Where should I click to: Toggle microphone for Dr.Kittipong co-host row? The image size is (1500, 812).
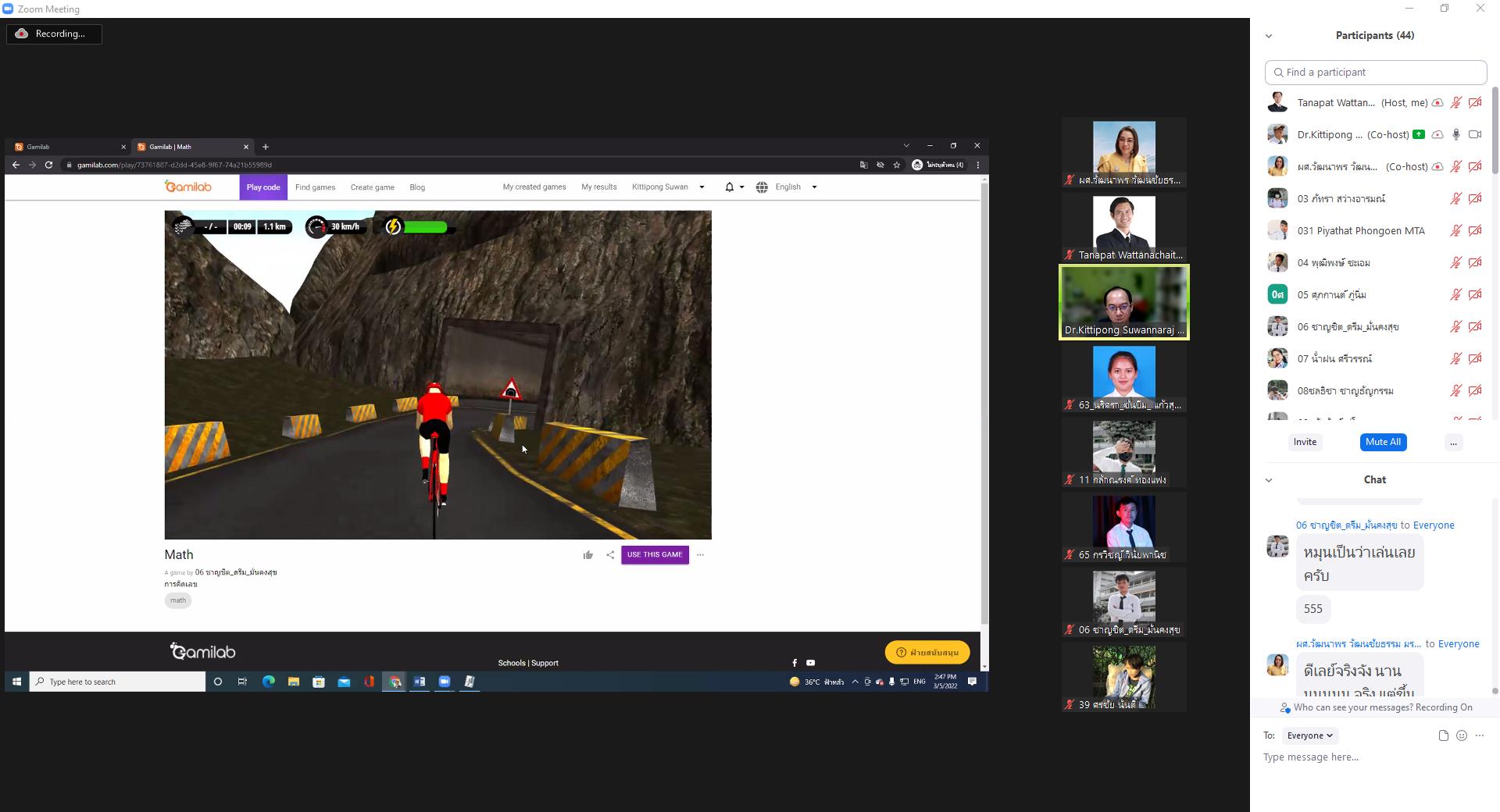(x=1455, y=134)
